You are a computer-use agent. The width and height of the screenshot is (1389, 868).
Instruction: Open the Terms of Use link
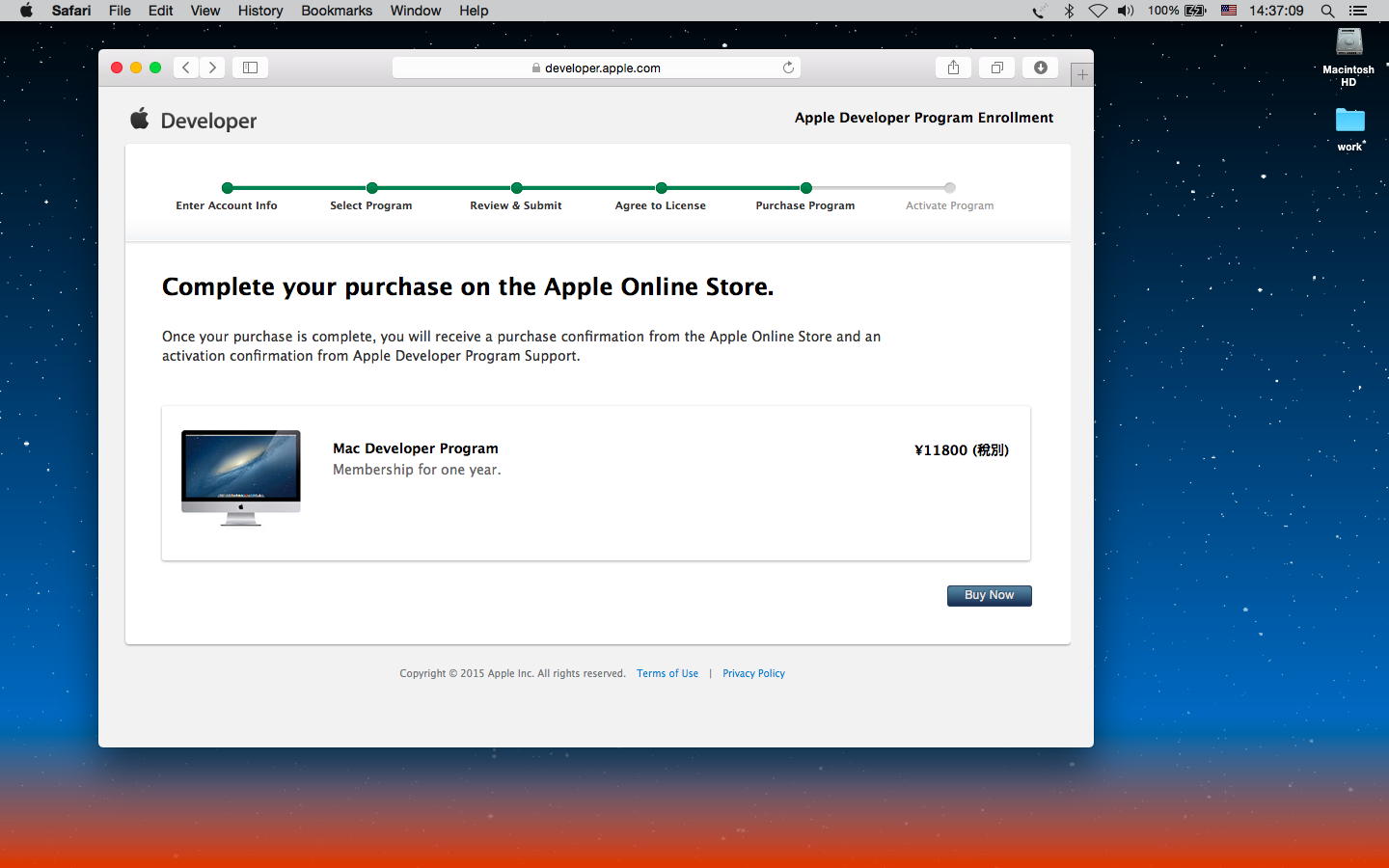[667, 673]
